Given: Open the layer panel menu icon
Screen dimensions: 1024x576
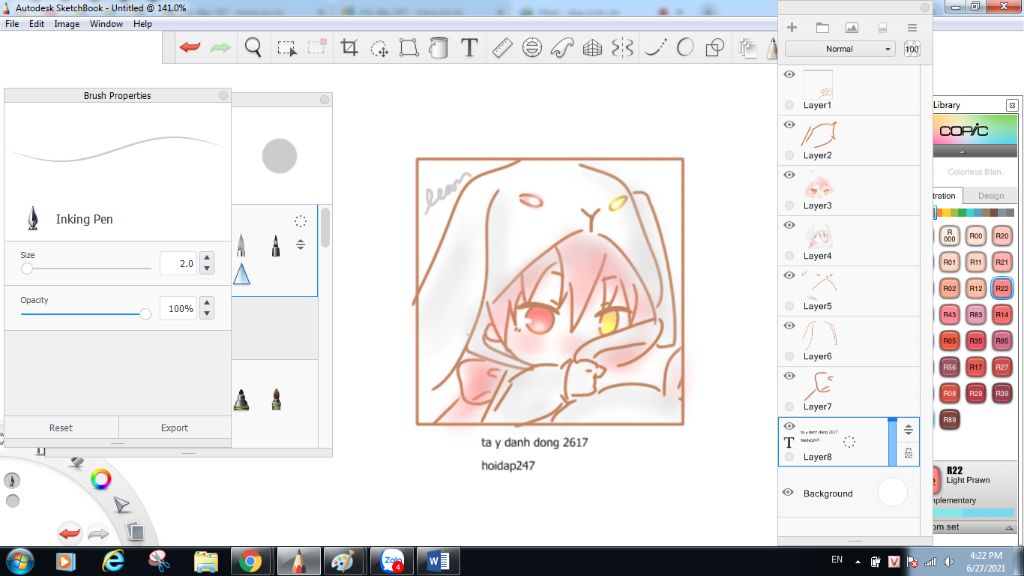Looking at the screenshot, I should pos(912,27).
